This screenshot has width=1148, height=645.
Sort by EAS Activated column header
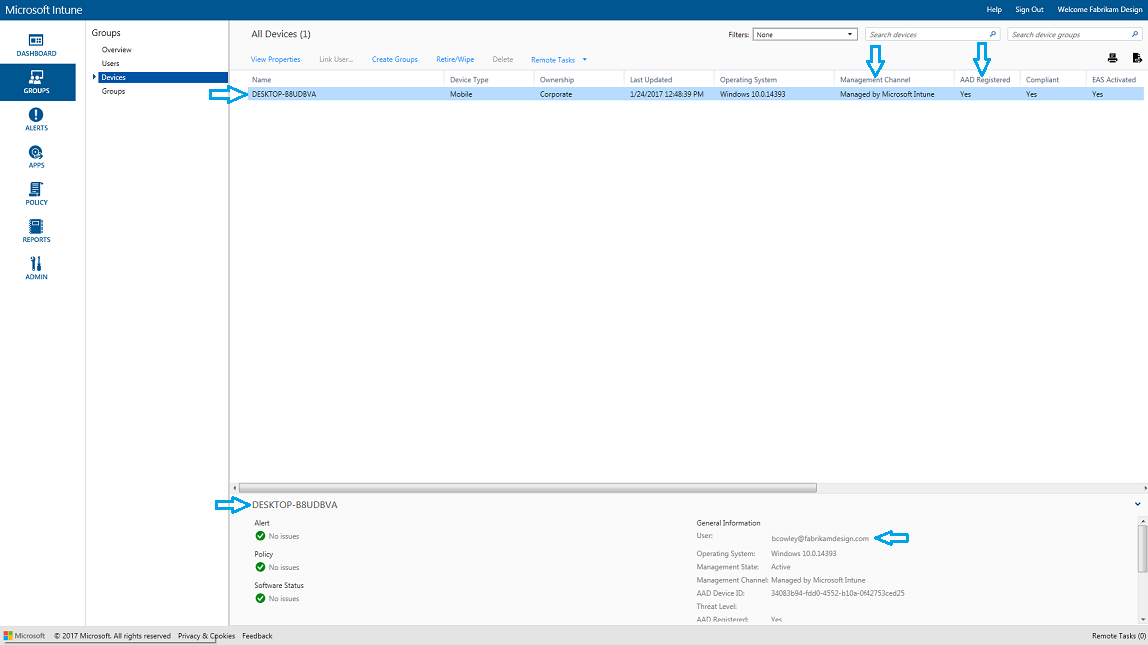1114,80
